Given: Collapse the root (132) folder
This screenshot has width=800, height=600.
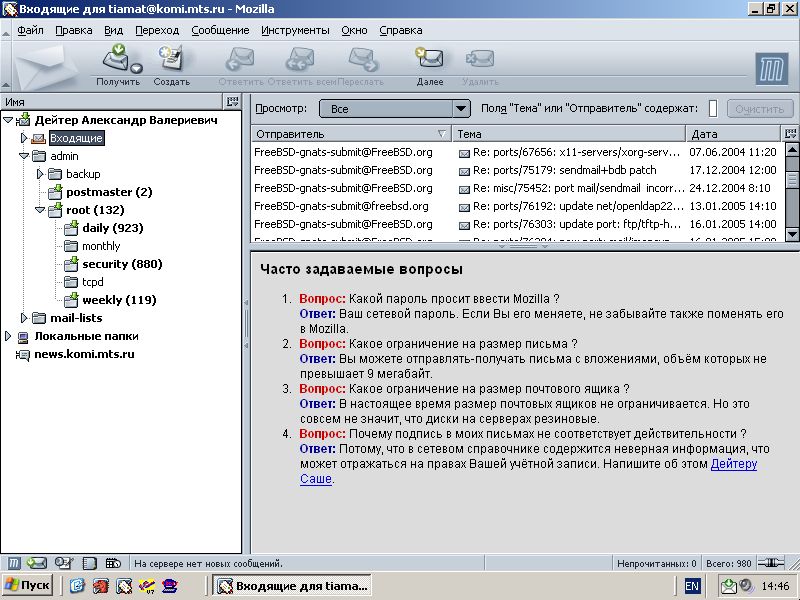Looking at the screenshot, I should pos(41,210).
